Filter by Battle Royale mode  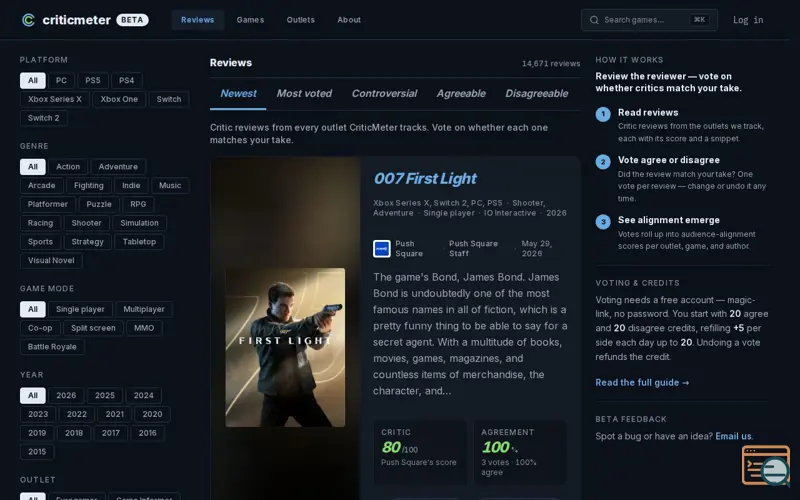pos(52,347)
